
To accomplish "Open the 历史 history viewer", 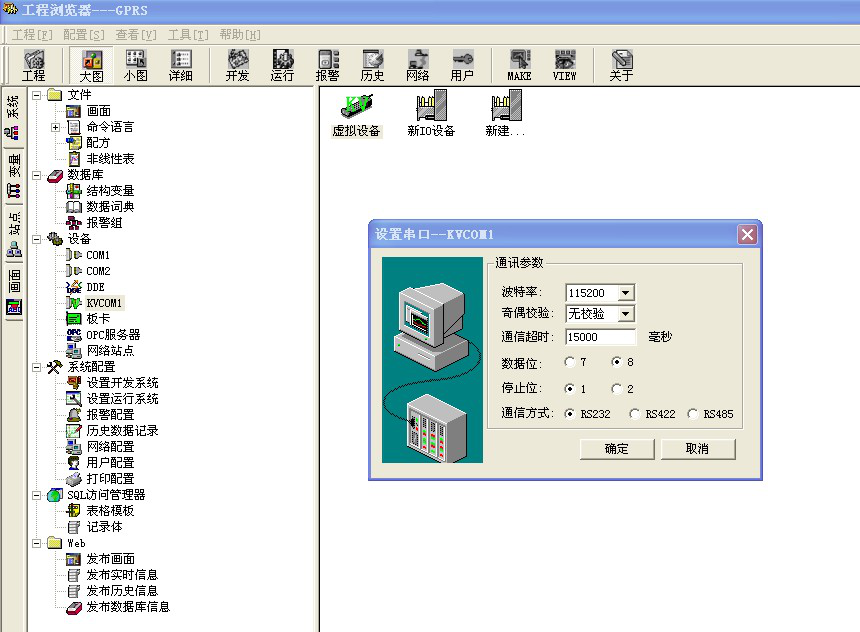I will pos(372,64).
